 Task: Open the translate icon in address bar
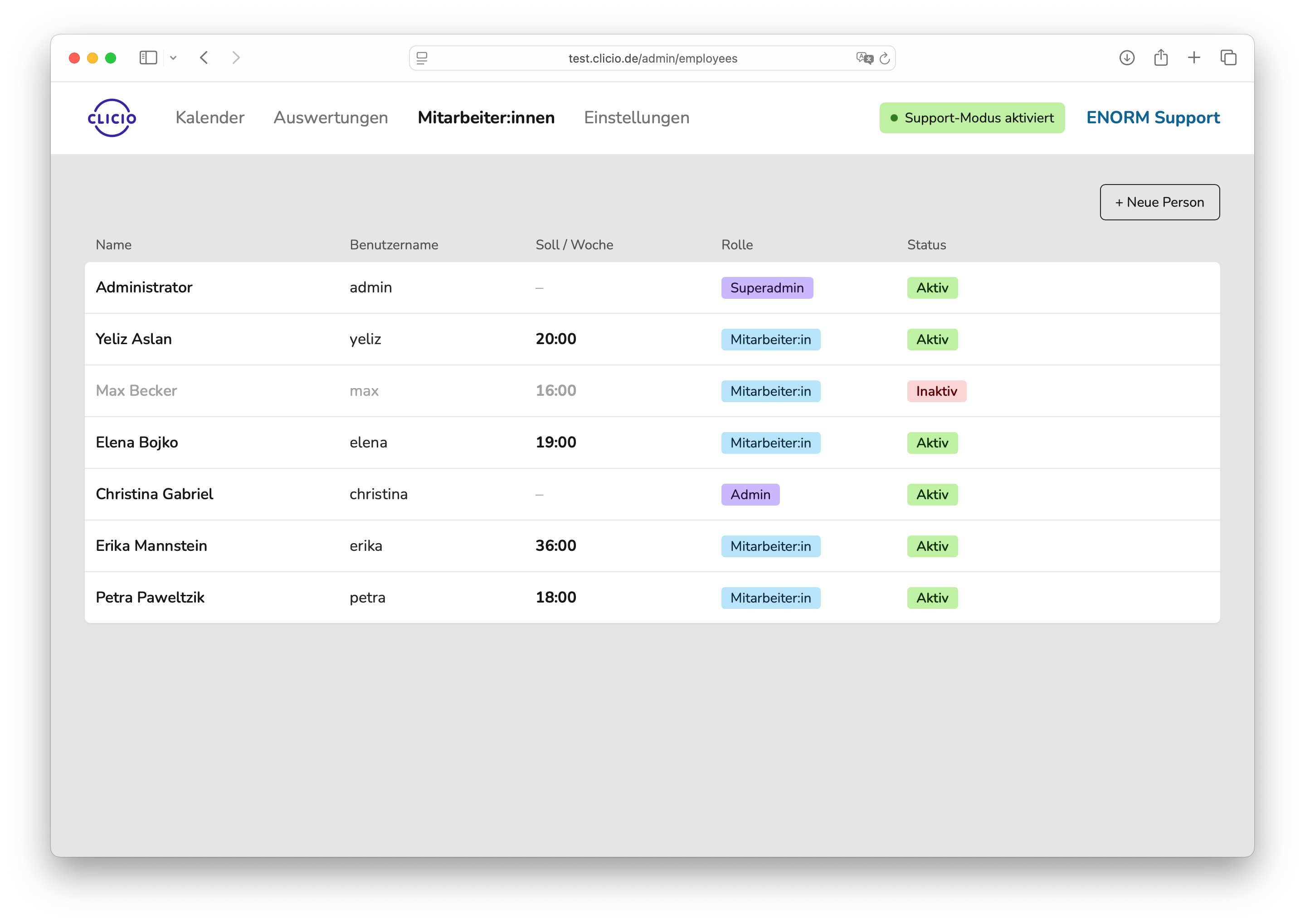[863, 58]
